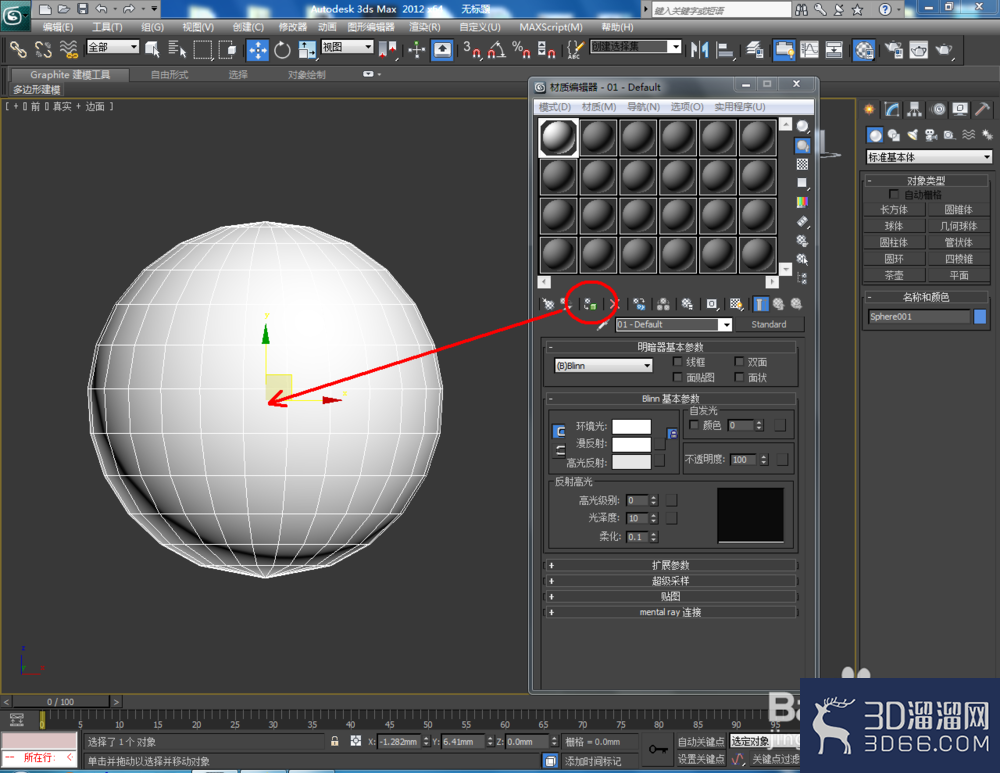1000x773 pixels.
Task: Enable 面贴图 (Face Map) checkbox
Action: pyautogui.click(x=677, y=378)
